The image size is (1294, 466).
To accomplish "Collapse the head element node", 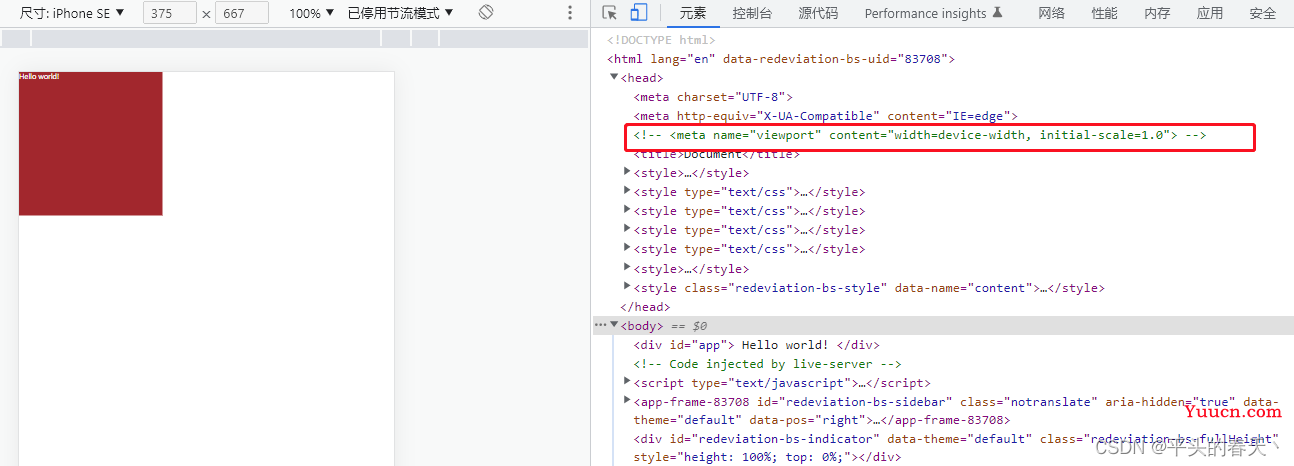I will pyautogui.click(x=614, y=77).
